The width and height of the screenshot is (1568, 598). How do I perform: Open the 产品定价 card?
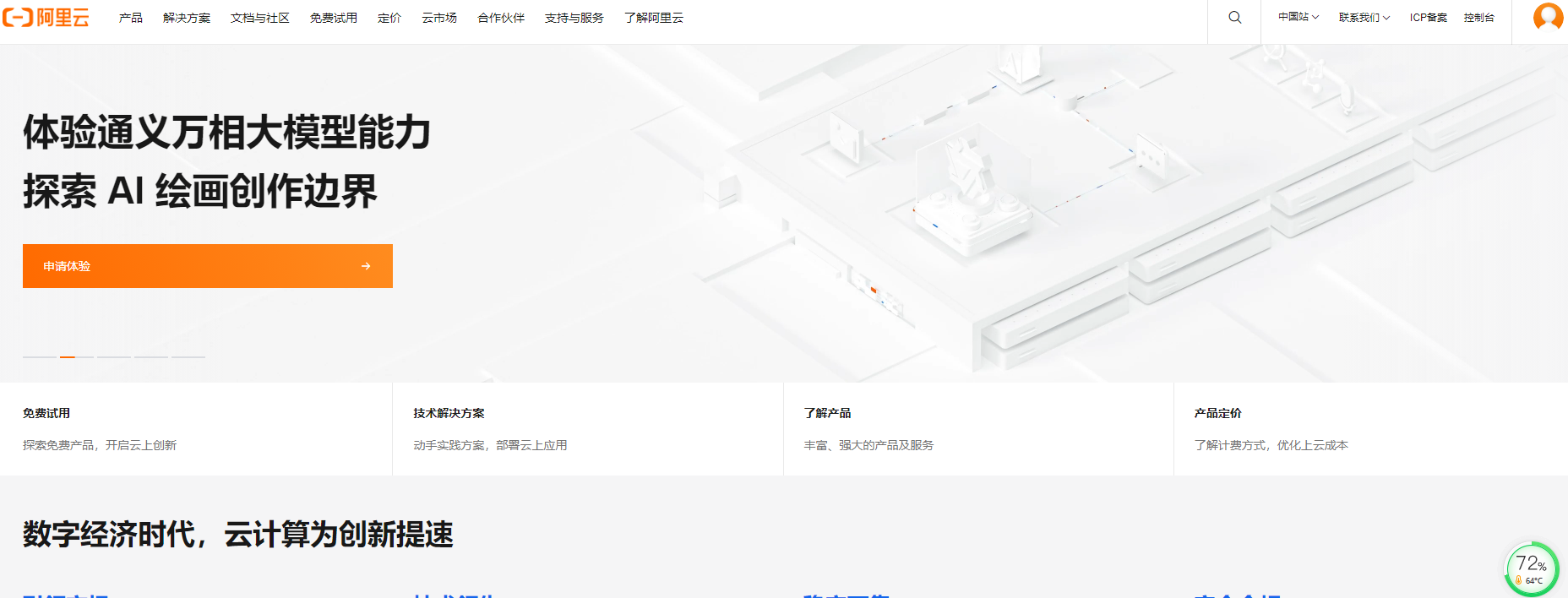[x=1370, y=429]
